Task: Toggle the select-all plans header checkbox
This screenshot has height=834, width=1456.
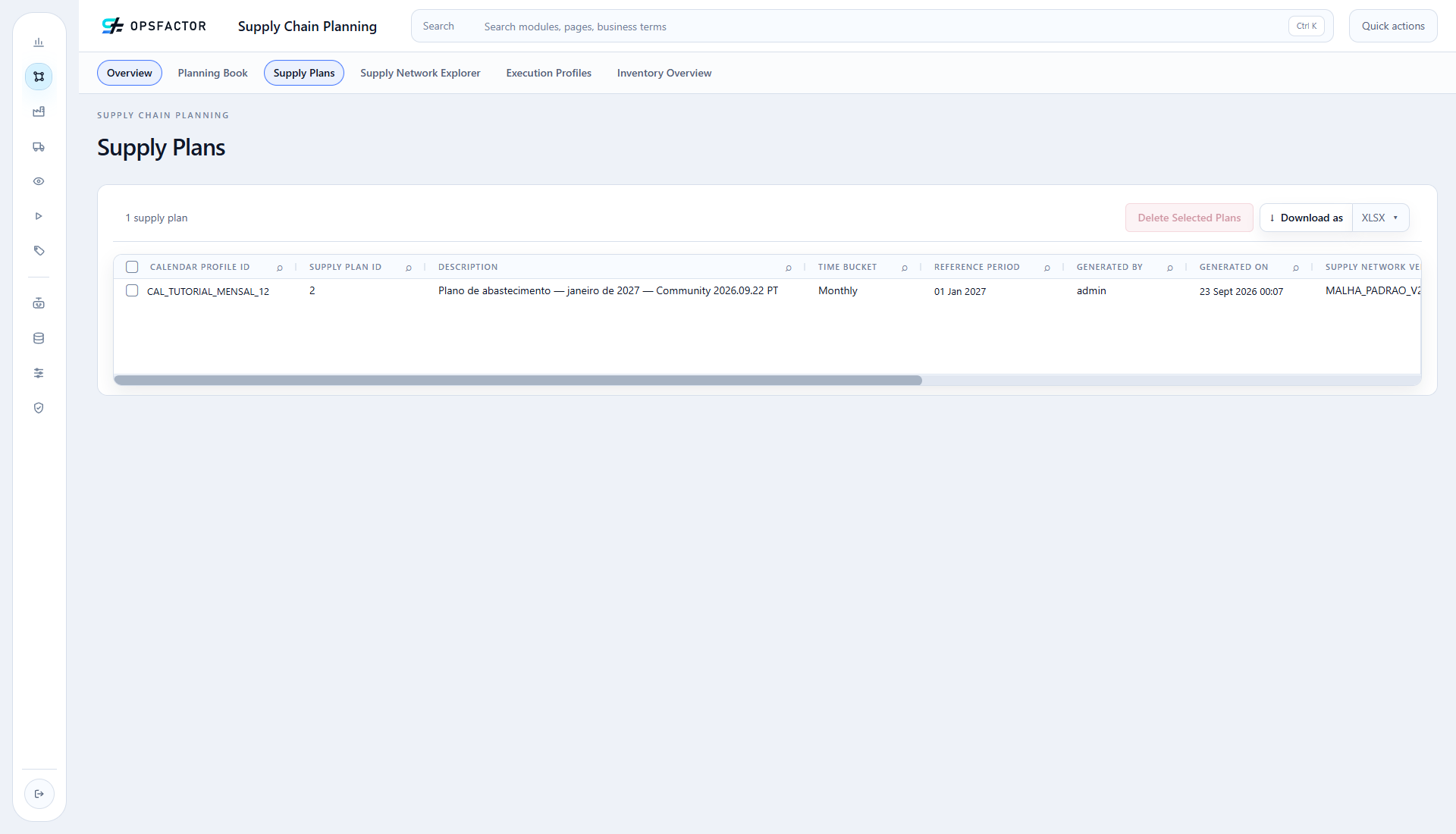Action: 132,267
